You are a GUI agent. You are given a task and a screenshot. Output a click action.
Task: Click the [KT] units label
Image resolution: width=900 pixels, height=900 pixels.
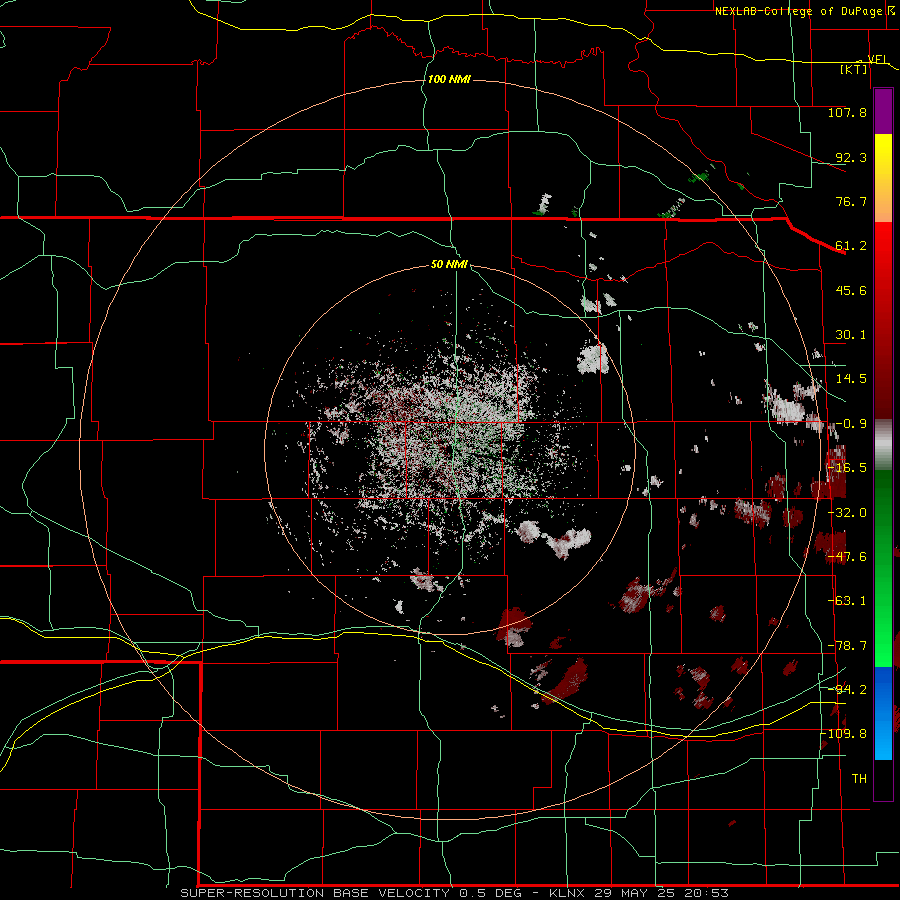[854, 69]
